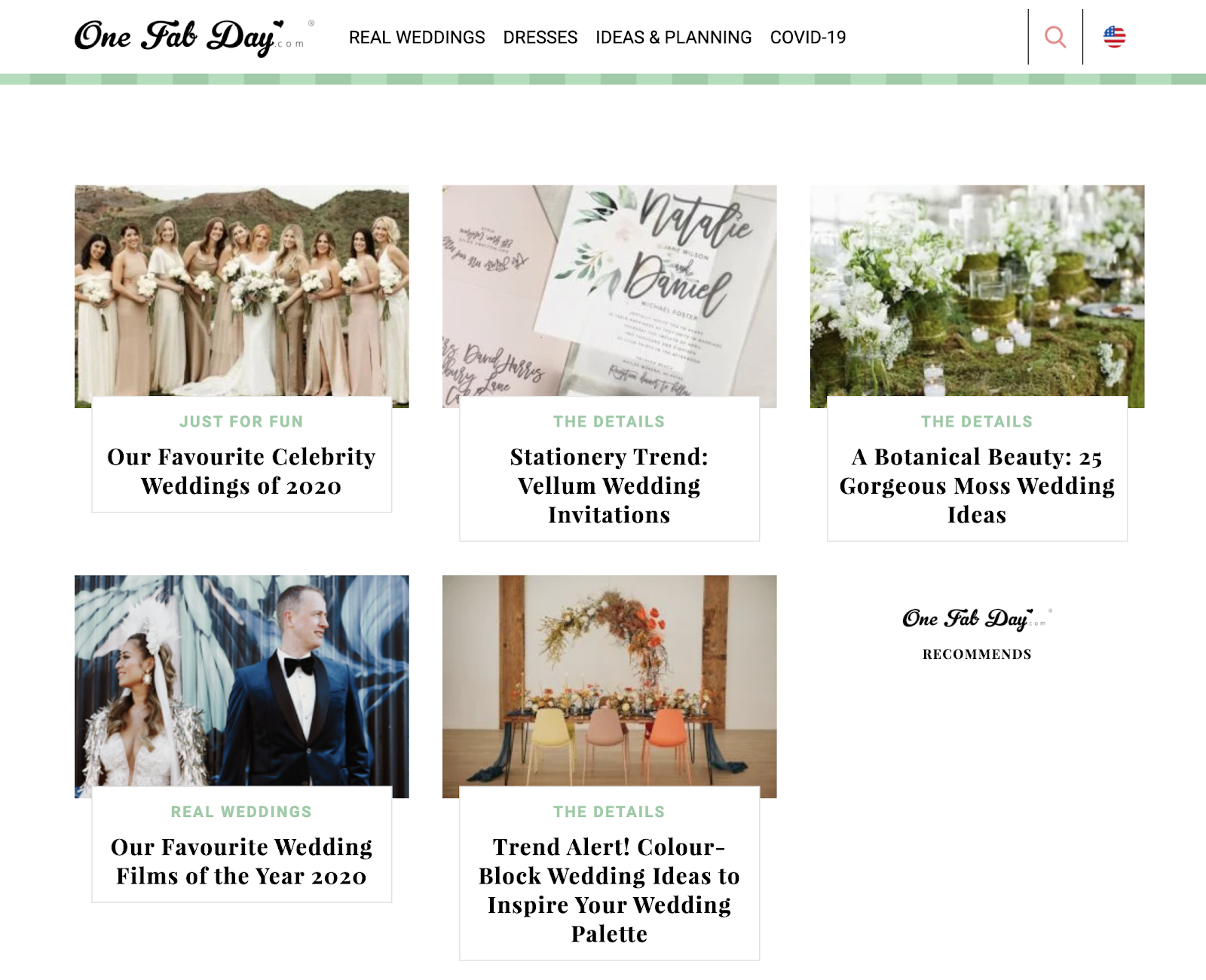Read Our Favourite Celebrity Weddings of 2020
1206x980 pixels.
[242, 471]
